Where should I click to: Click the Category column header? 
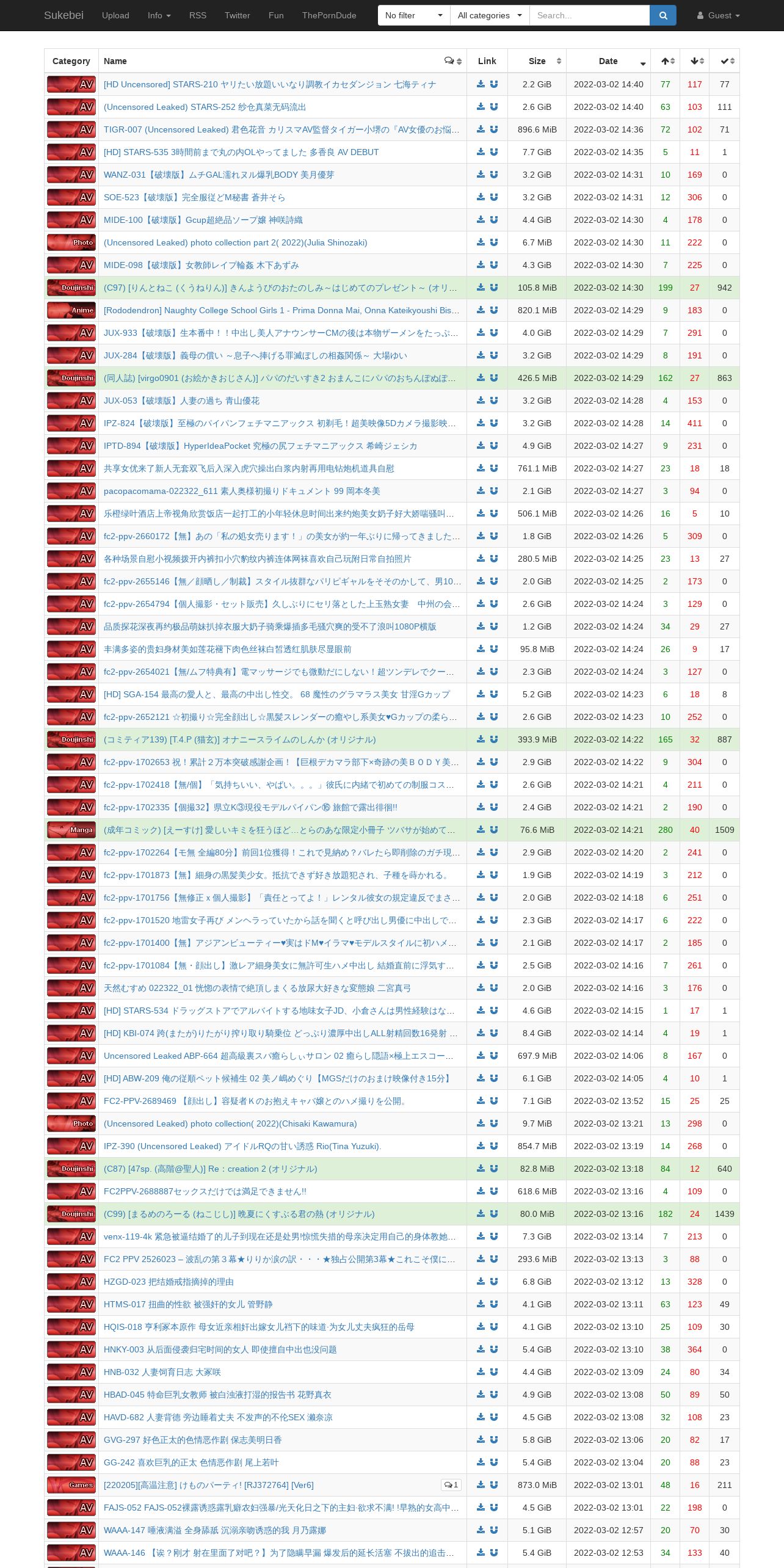[71, 61]
